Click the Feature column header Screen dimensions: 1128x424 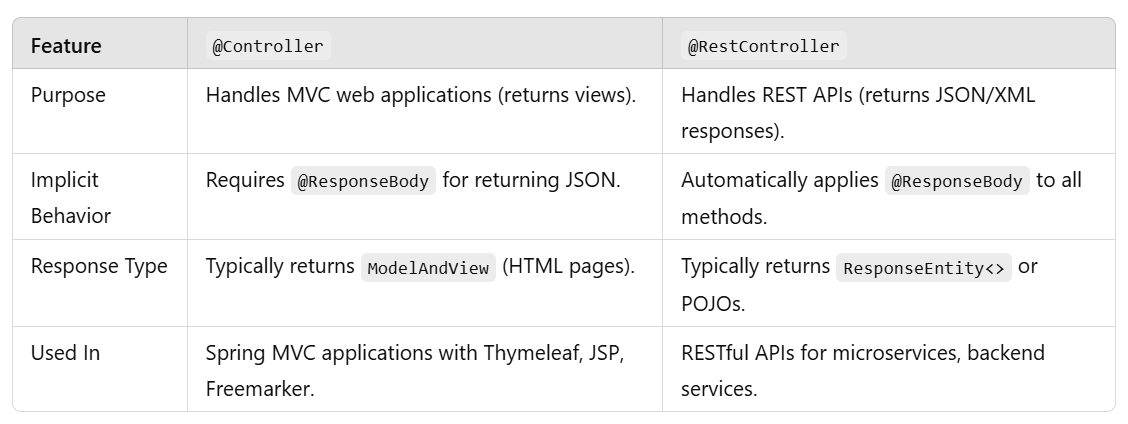pyautogui.click(x=66, y=46)
